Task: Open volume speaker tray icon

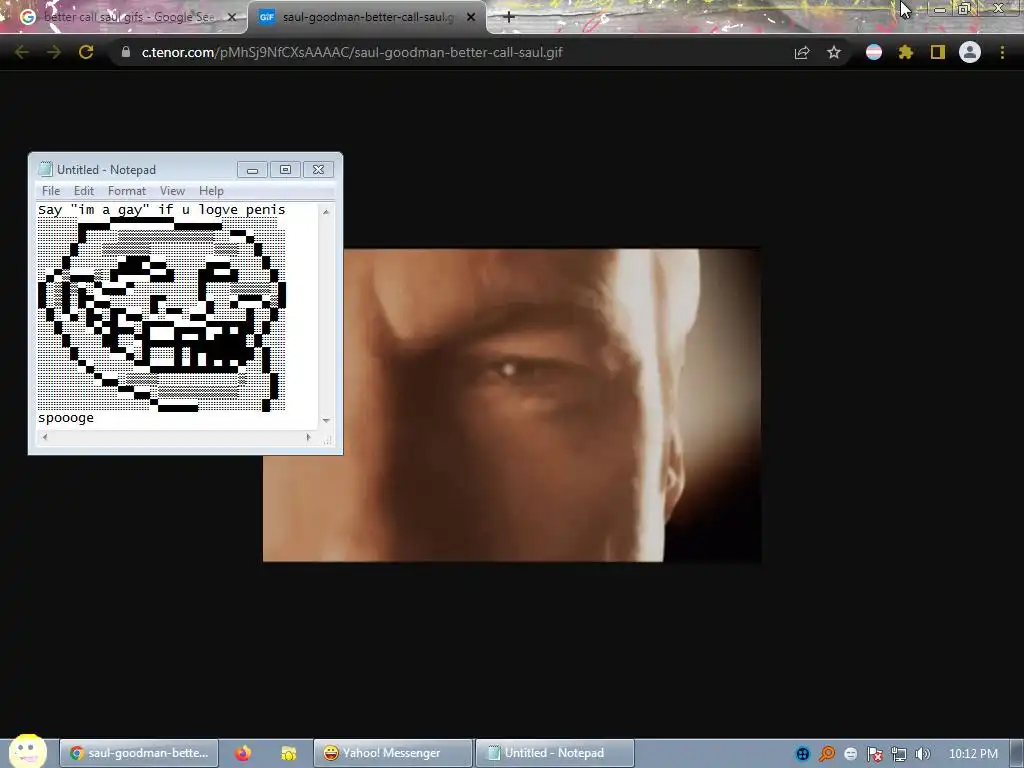Action: click(x=922, y=754)
